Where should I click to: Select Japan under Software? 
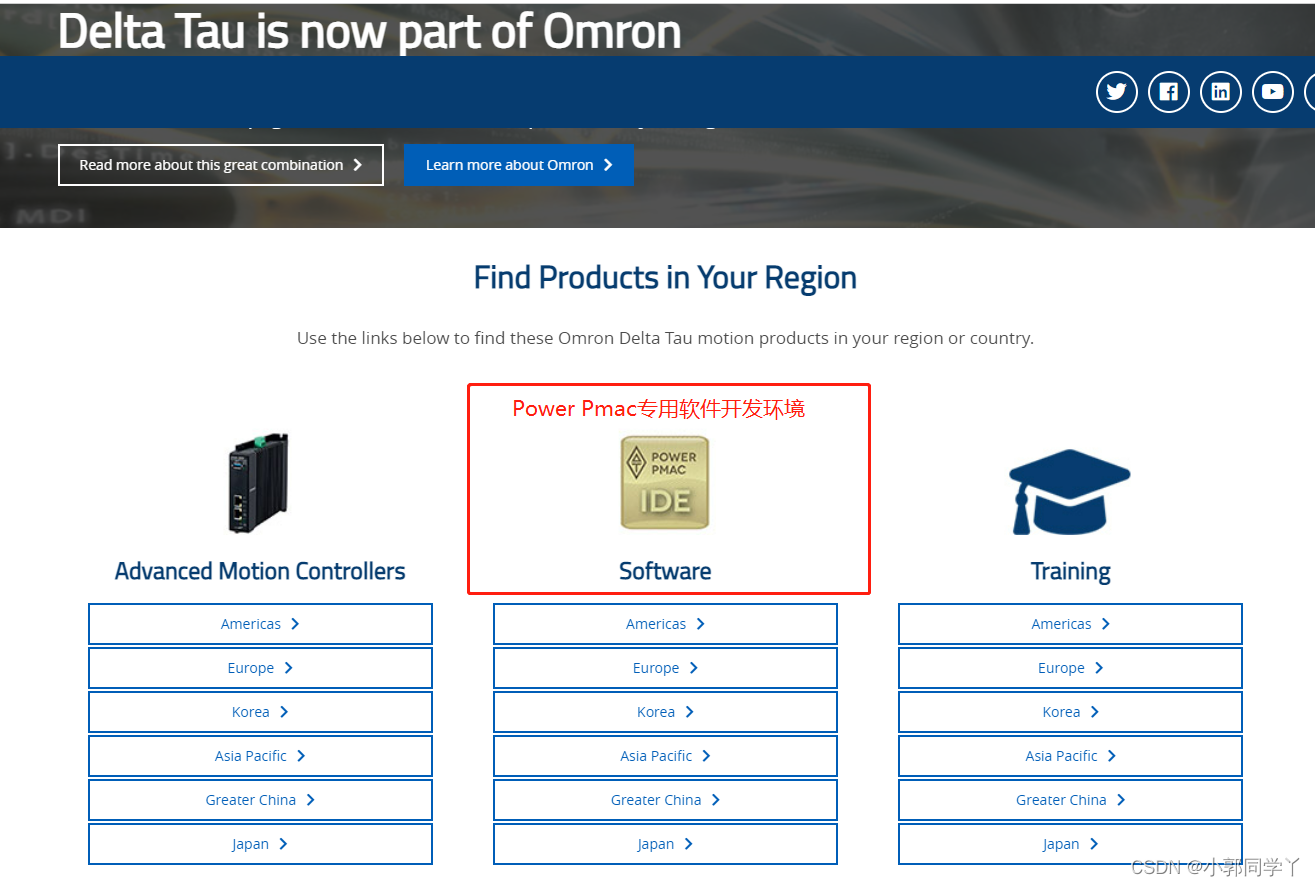coord(665,844)
